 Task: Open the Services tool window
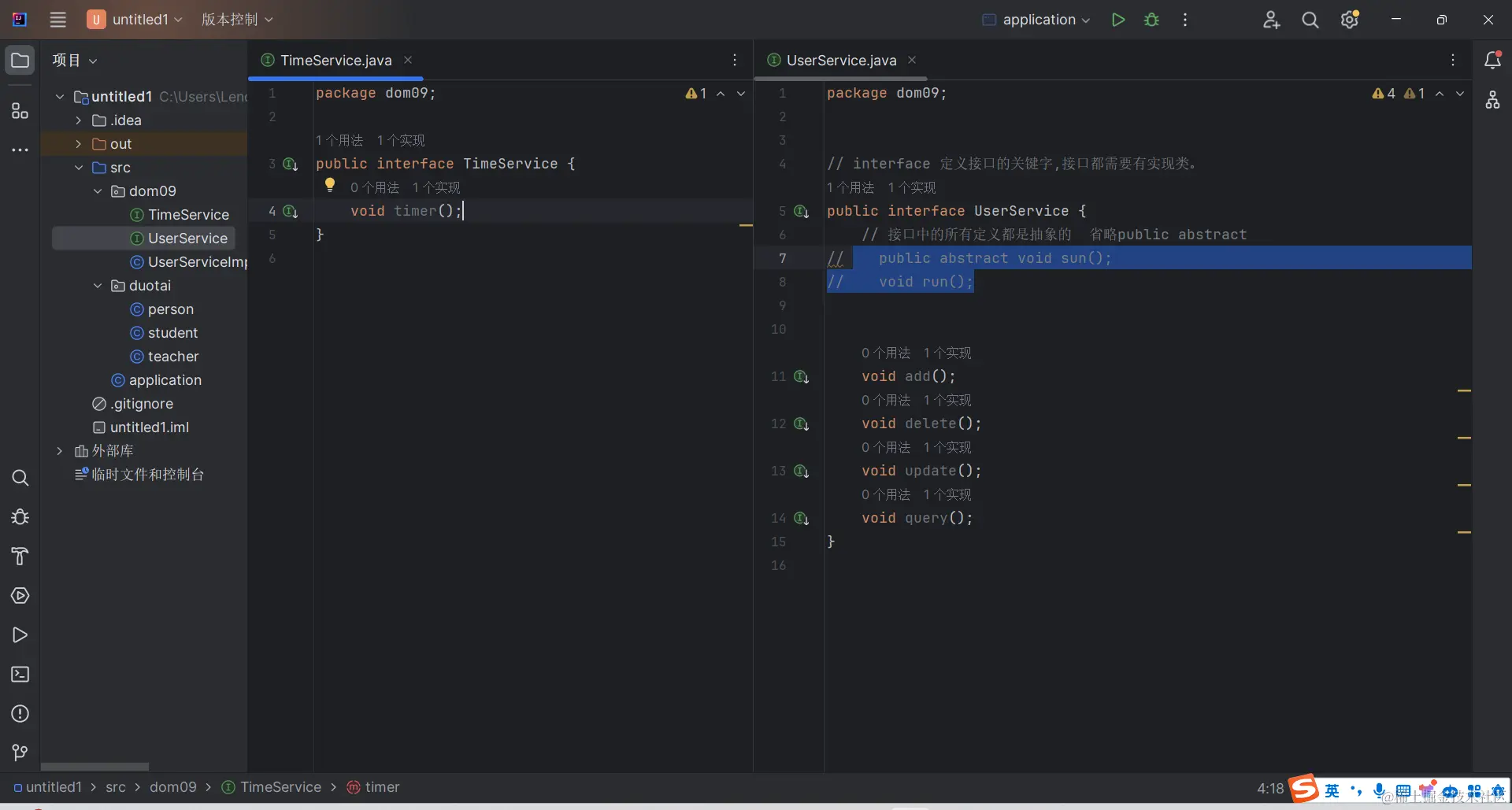pyautogui.click(x=20, y=596)
